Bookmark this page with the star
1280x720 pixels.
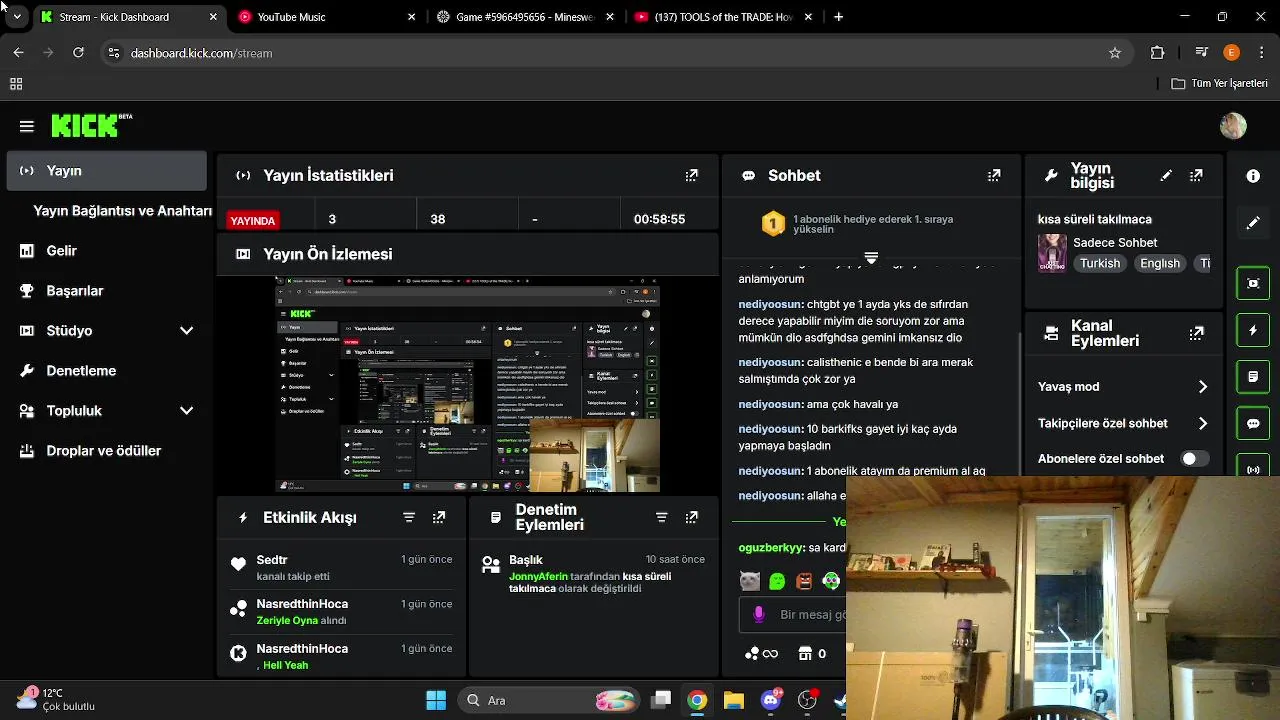click(1115, 53)
